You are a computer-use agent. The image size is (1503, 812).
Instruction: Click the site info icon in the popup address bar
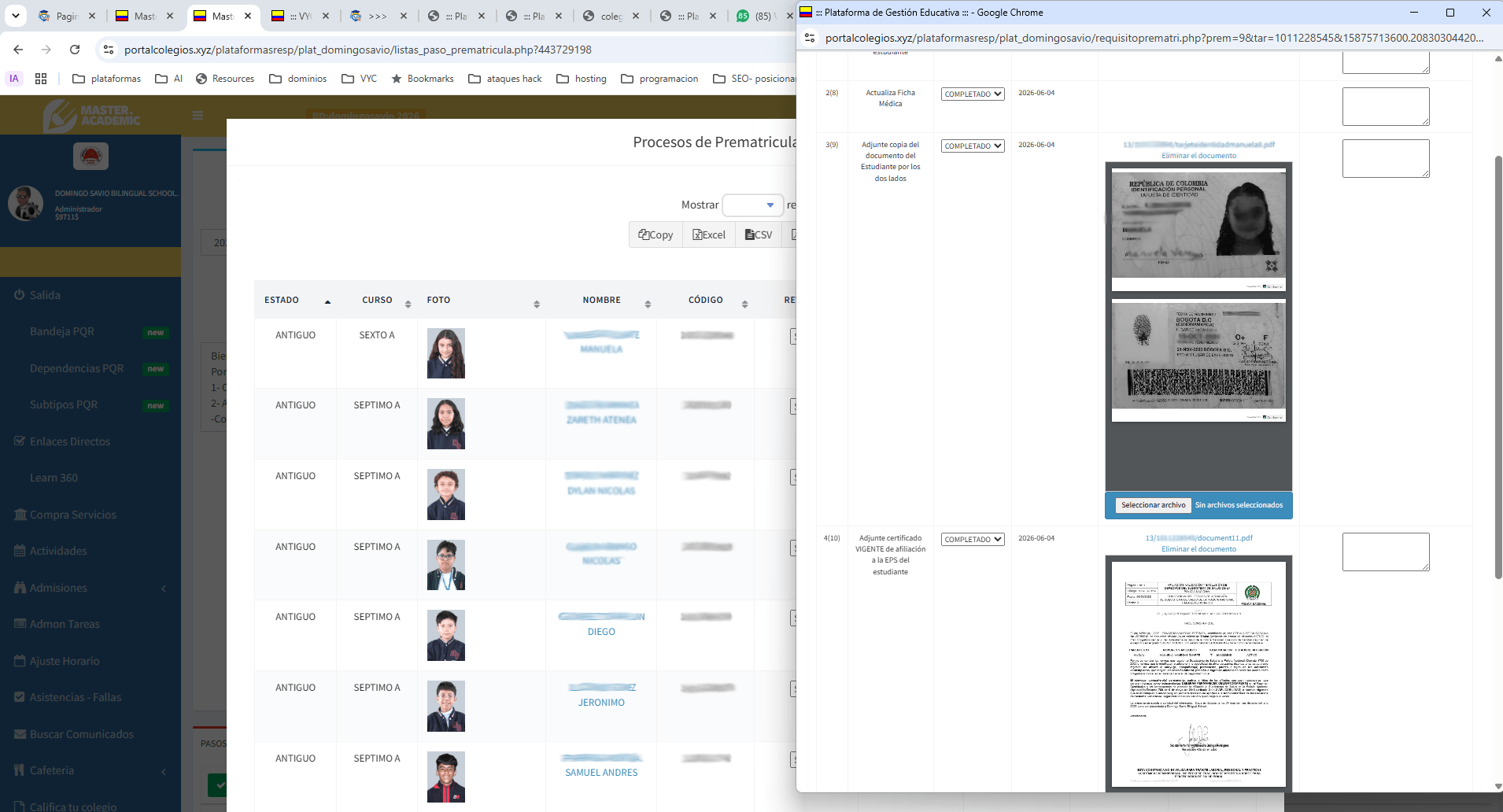pos(810,38)
